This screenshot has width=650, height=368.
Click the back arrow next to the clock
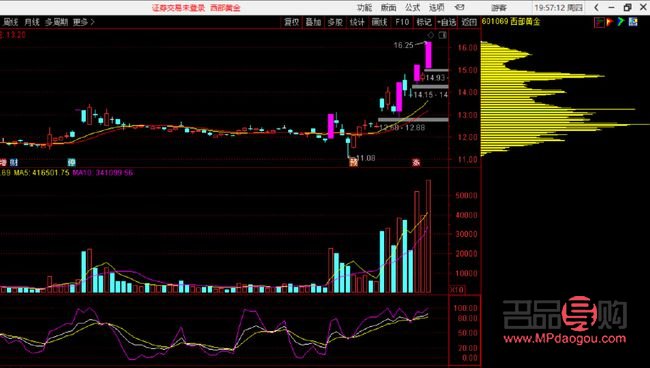pos(596,7)
